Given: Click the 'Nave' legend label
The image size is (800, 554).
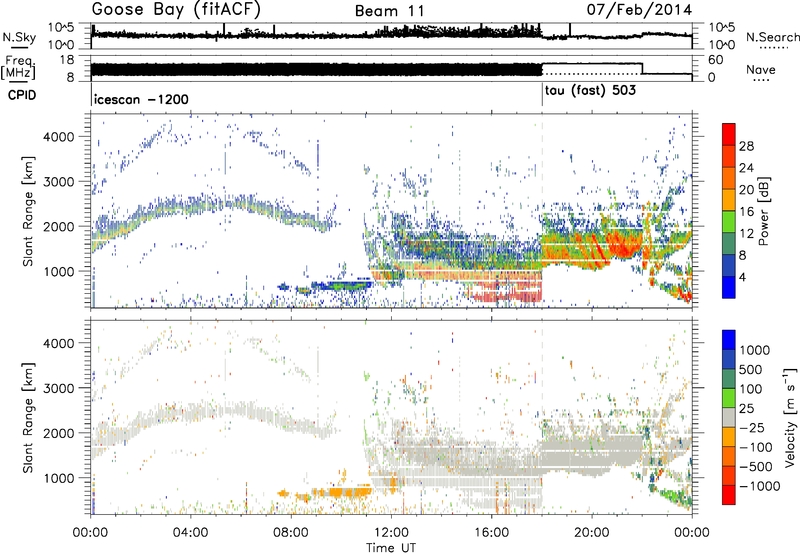Looking at the screenshot, I should point(761,70).
